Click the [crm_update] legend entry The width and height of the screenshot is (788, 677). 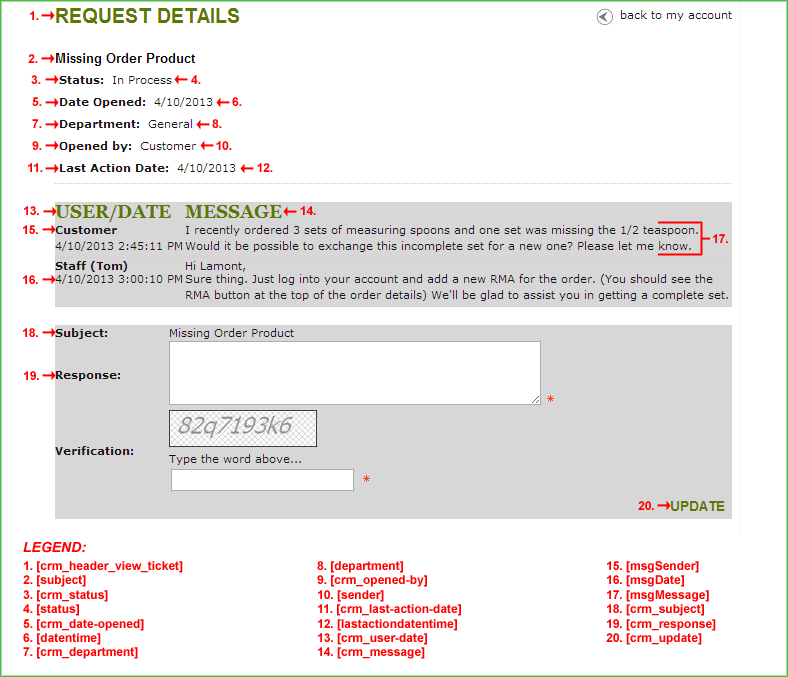pos(662,638)
